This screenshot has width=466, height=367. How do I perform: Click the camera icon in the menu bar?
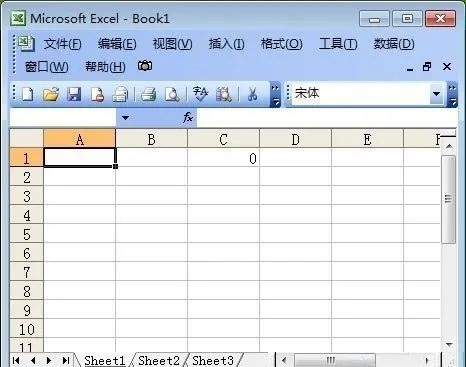click(145, 66)
